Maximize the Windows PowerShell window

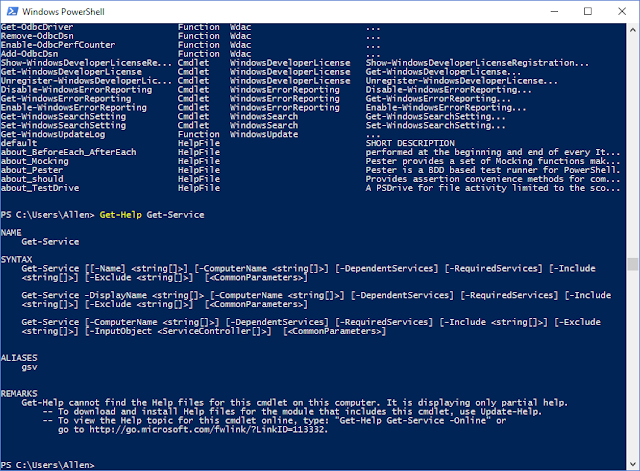pyautogui.click(x=588, y=11)
